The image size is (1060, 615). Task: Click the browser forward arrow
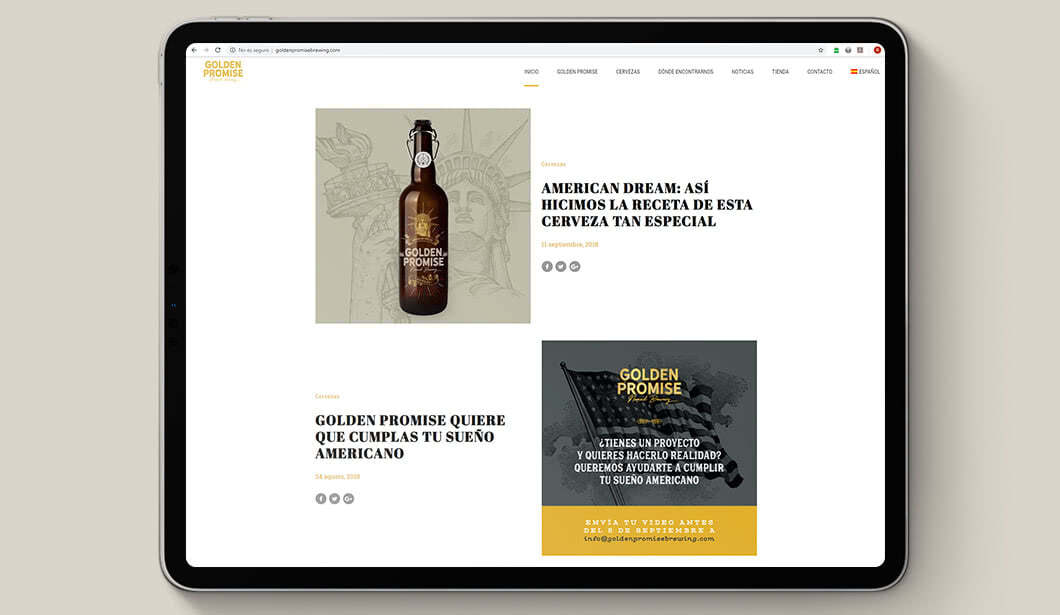point(206,50)
